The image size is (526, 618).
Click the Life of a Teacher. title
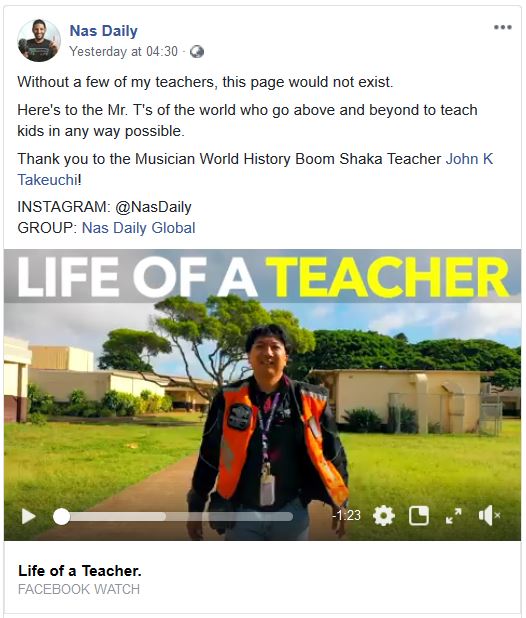click(80, 571)
